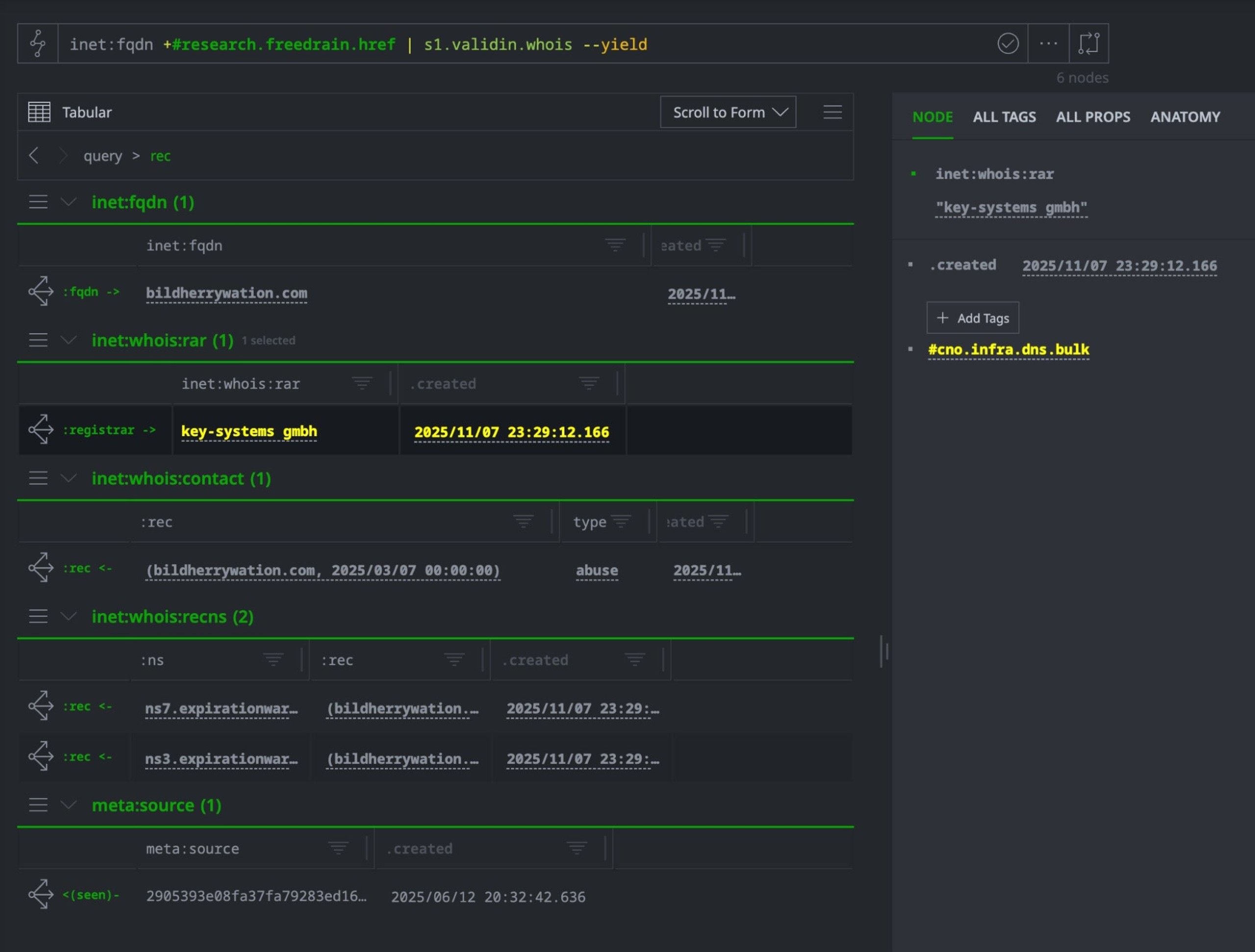Click 2025/06/12 20:32:42.636 created cell
The height and width of the screenshot is (952, 1255).
(488, 897)
